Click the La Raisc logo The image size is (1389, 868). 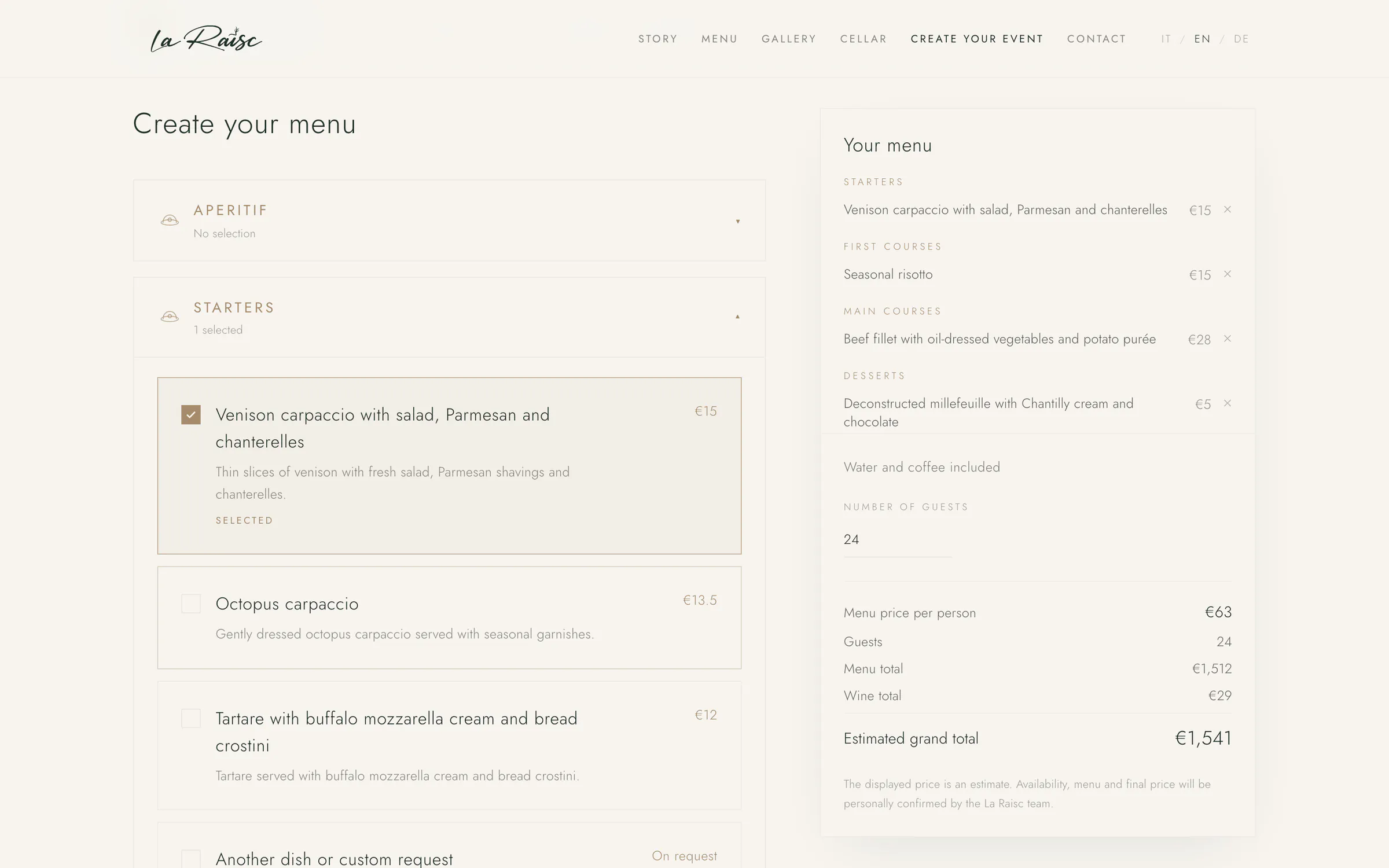tap(206, 39)
